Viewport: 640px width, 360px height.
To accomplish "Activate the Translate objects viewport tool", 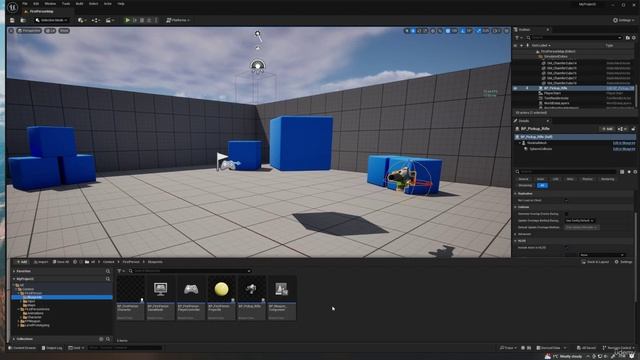I will pos(413,31).
